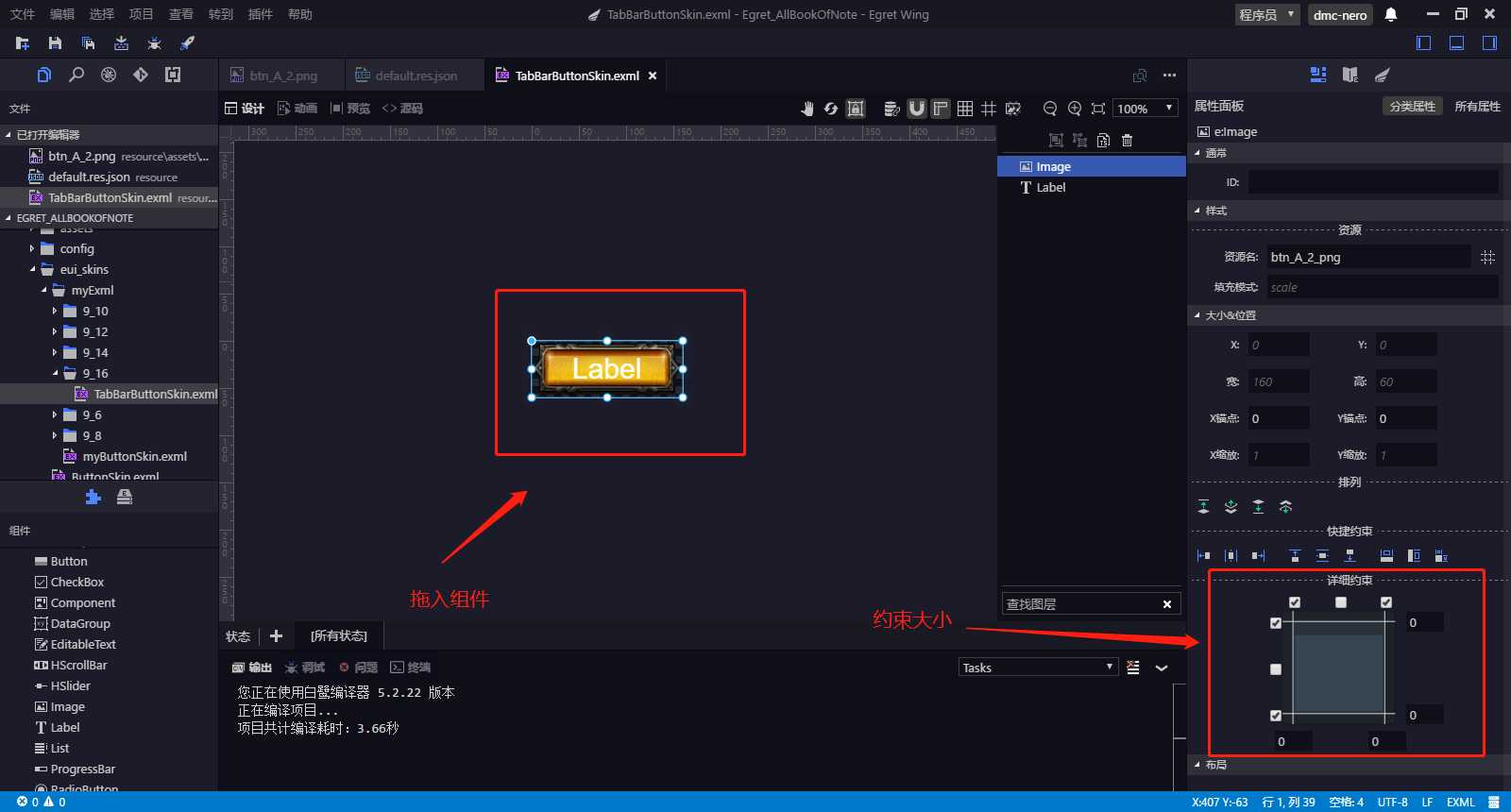Open the 插件 menu
Screen dimensions: 1511x812
tap(260, 14)
